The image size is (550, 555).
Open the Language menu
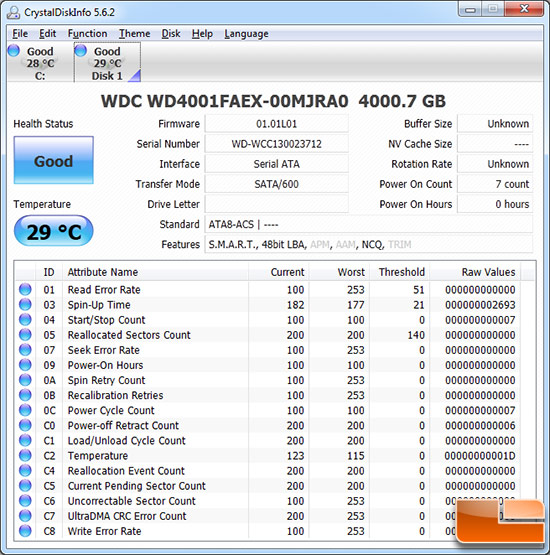click(246, 34)
